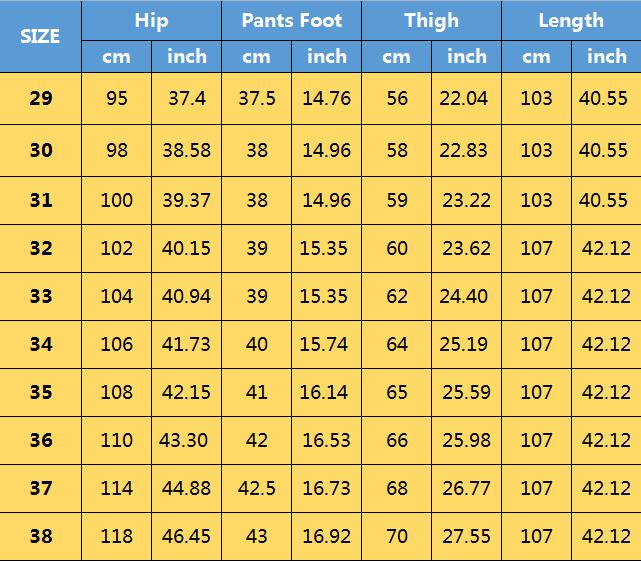This screenshot has height=561, width=641.
Task: Click the hip value 118 cell
Action: 117,536
